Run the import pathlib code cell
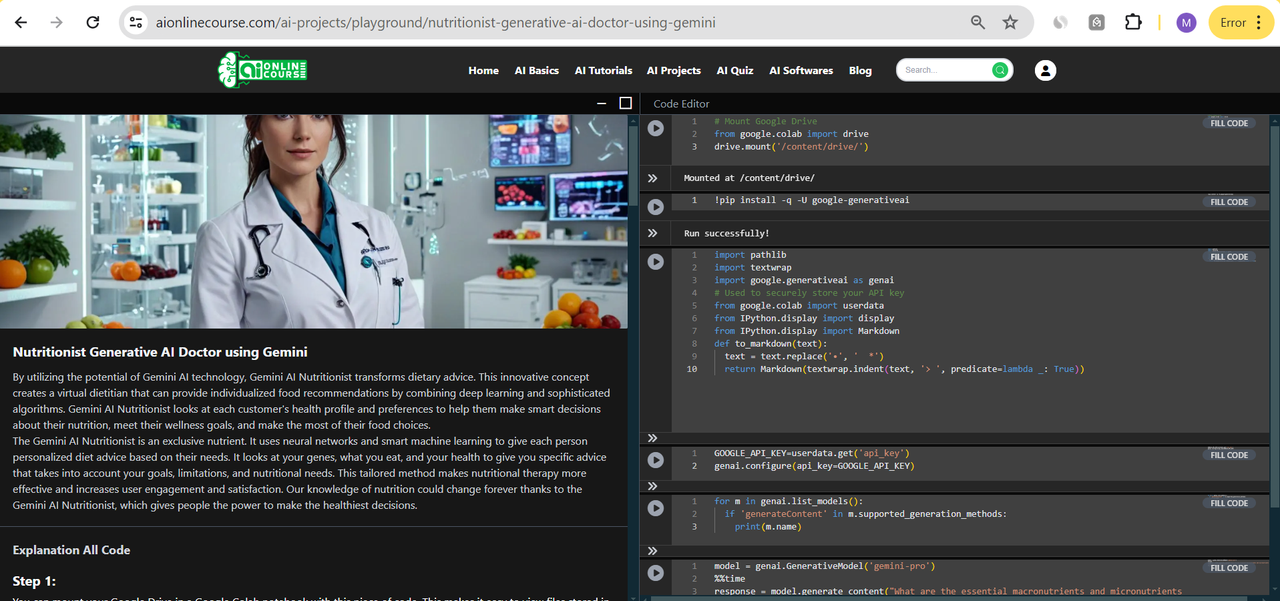The image size is (1280, 601). [x=655, y=262]
